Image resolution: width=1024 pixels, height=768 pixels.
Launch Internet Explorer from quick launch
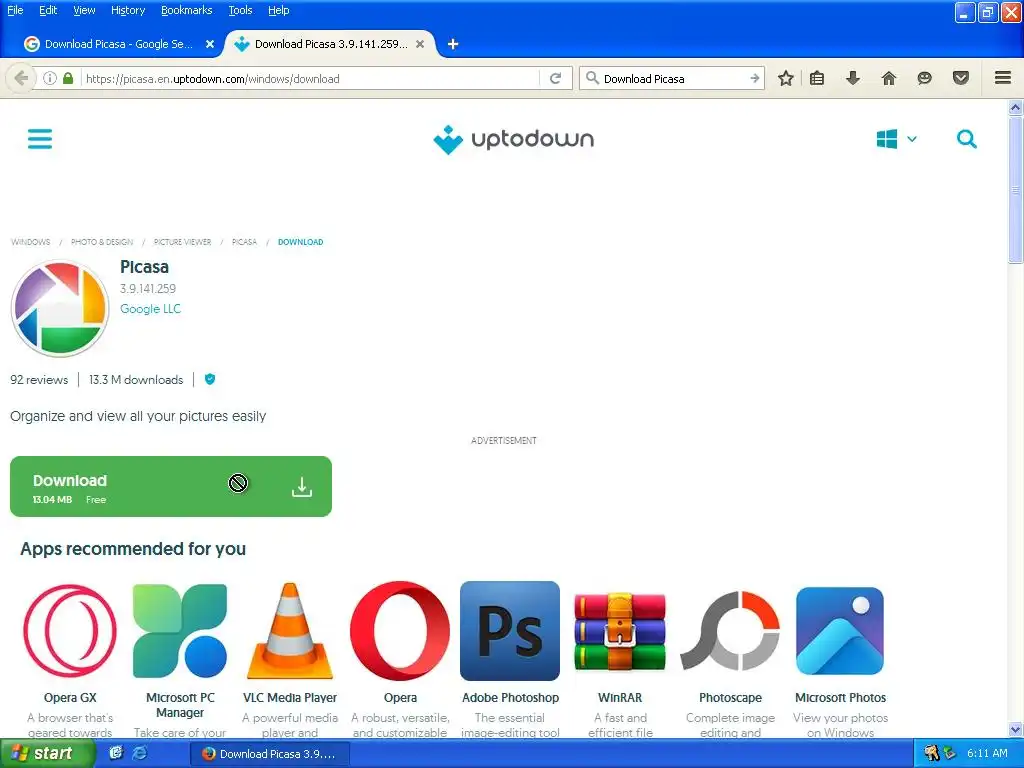tap(140, 753)
